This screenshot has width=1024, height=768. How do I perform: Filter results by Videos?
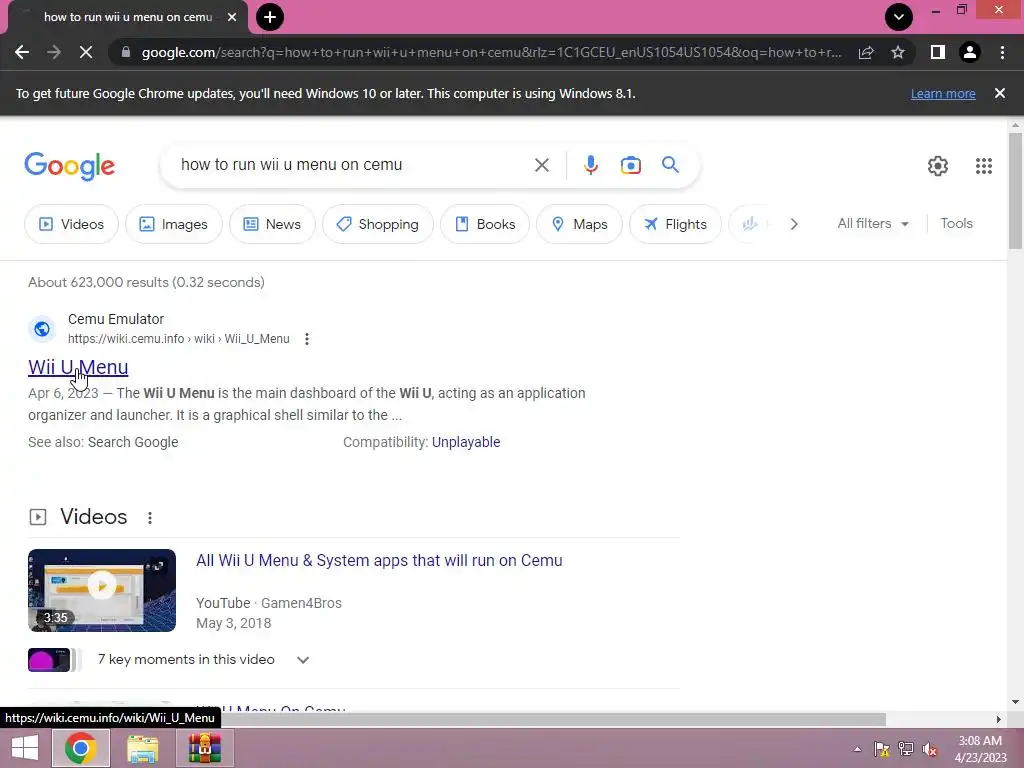pyautogui.click(x=71, y=224)
